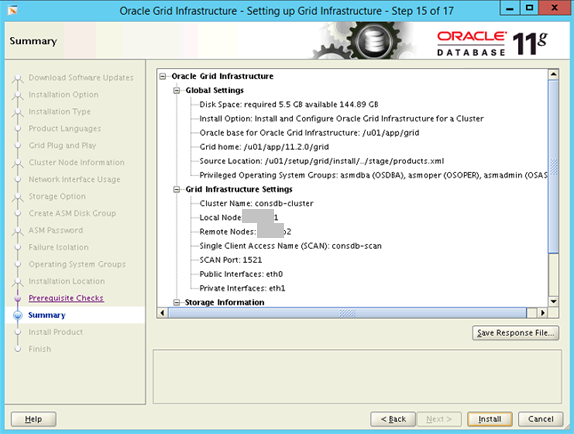Select the Download Software Updates step

coord(81,78)
